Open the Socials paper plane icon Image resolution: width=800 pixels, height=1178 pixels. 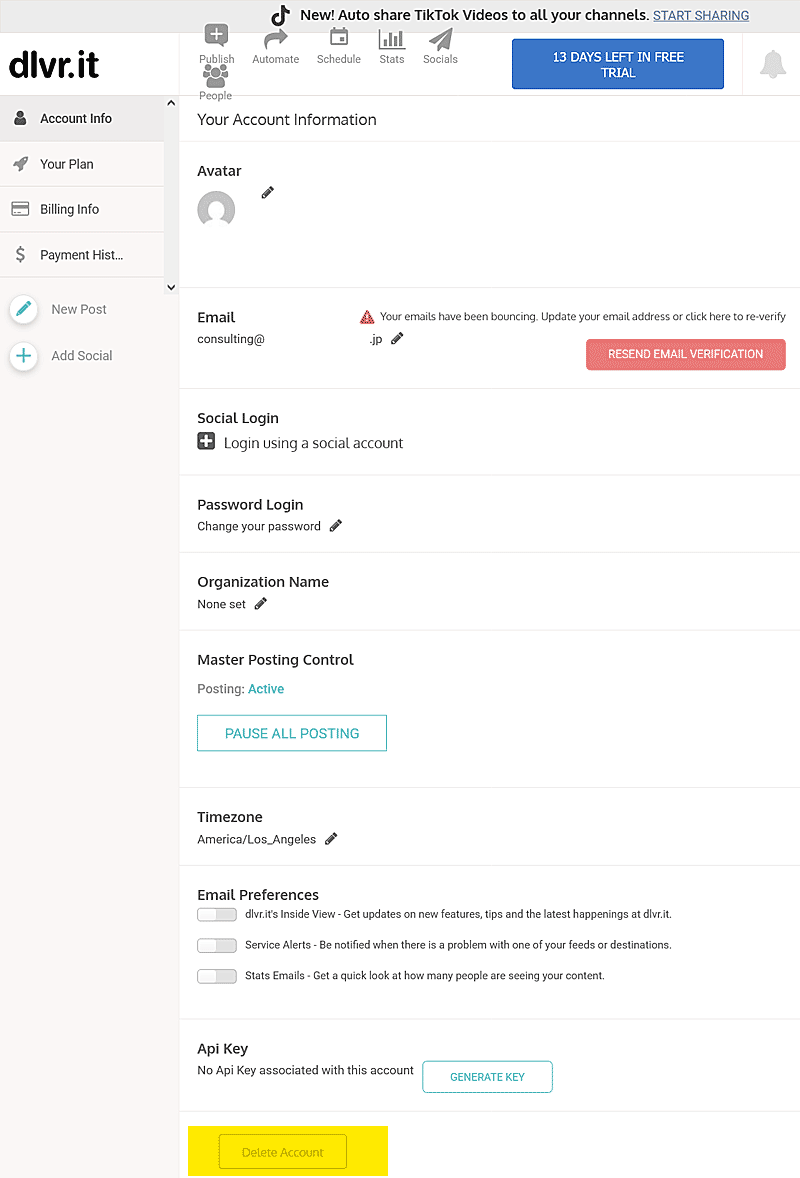[x=440, y=39]
